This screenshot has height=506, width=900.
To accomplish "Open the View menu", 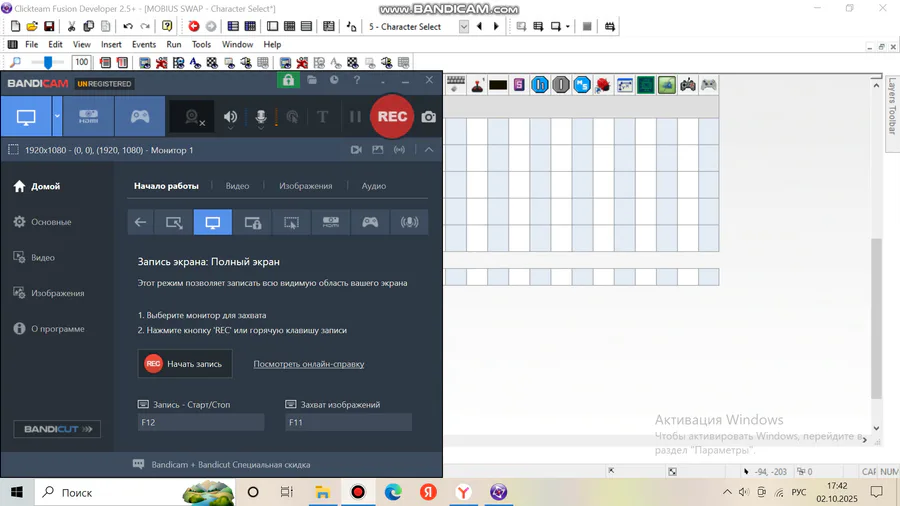I will (82, 44).
